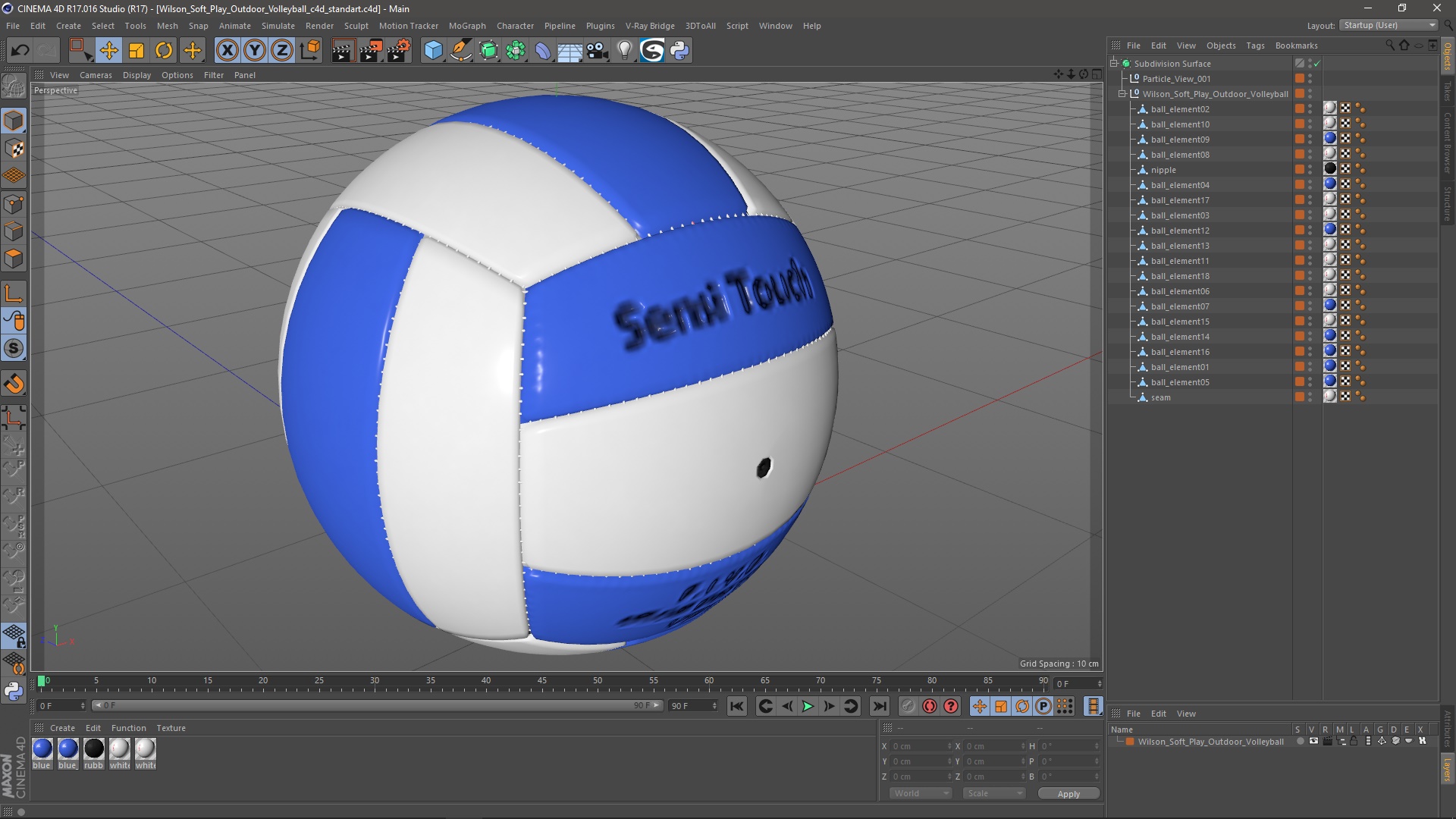Open the Objects panel Tags menu
Screen dimensions: 1456x819
coord(1255,45)
